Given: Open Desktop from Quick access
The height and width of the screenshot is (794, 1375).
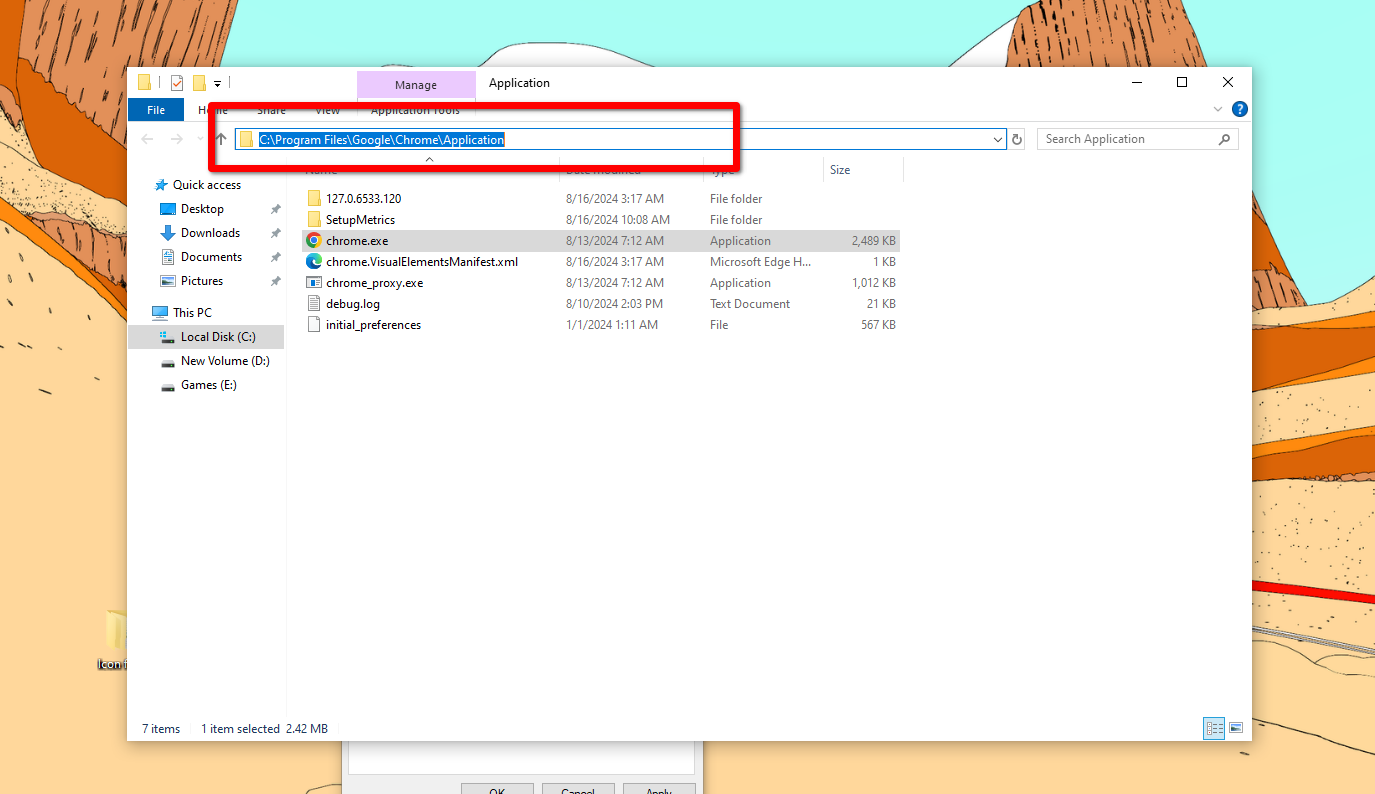Looking at the screenshot, I should (202, 209).
